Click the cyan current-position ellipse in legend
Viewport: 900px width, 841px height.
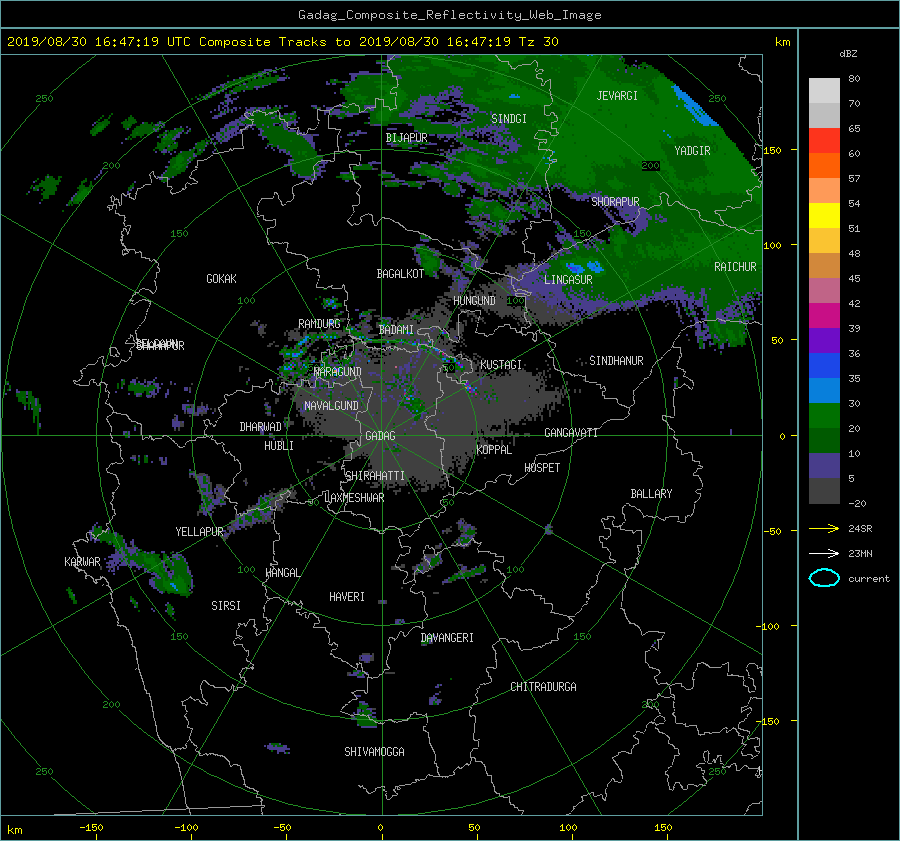(824, 578)
